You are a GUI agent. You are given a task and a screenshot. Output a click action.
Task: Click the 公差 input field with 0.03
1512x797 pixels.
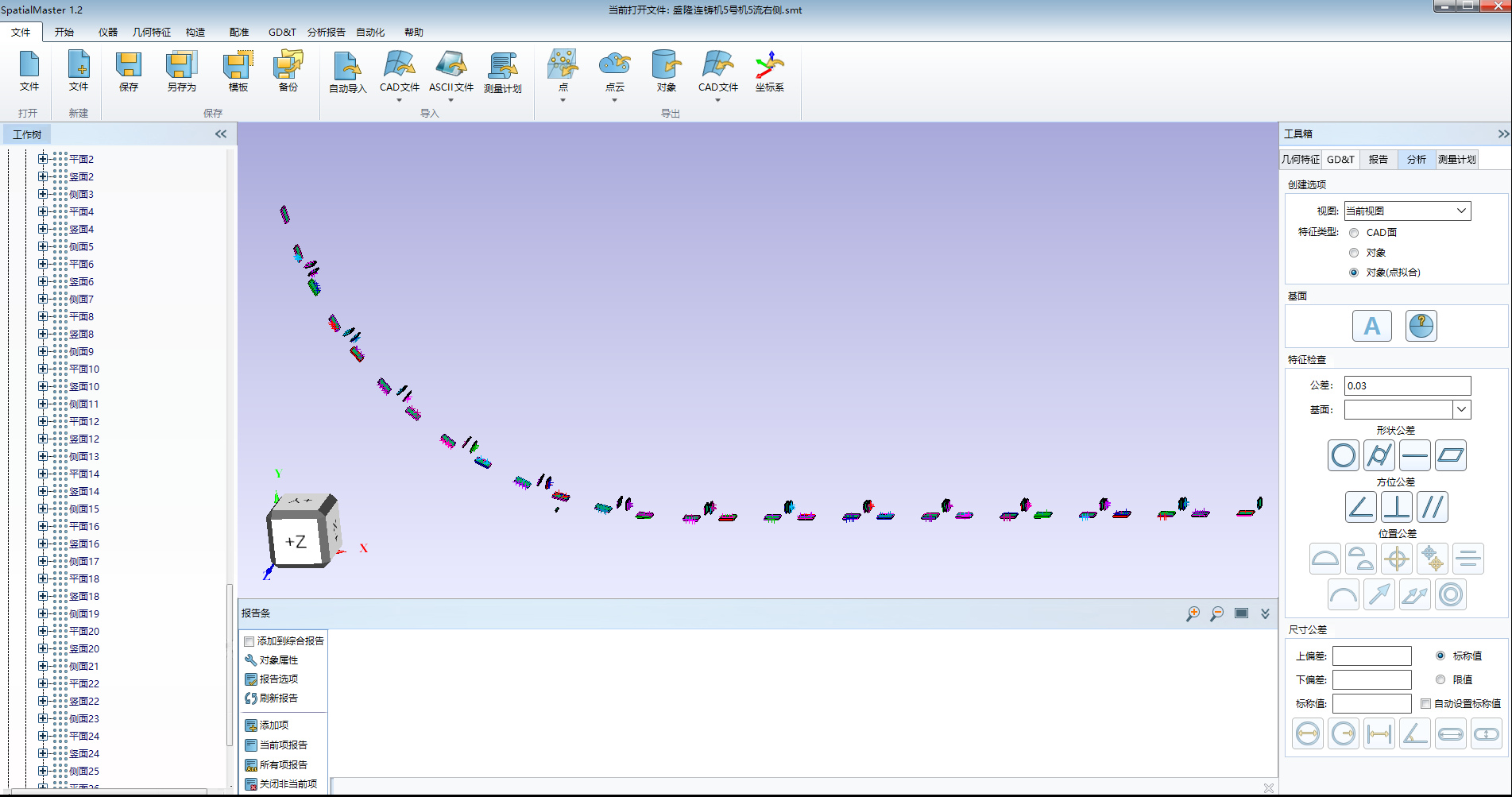pos(1406,386)
